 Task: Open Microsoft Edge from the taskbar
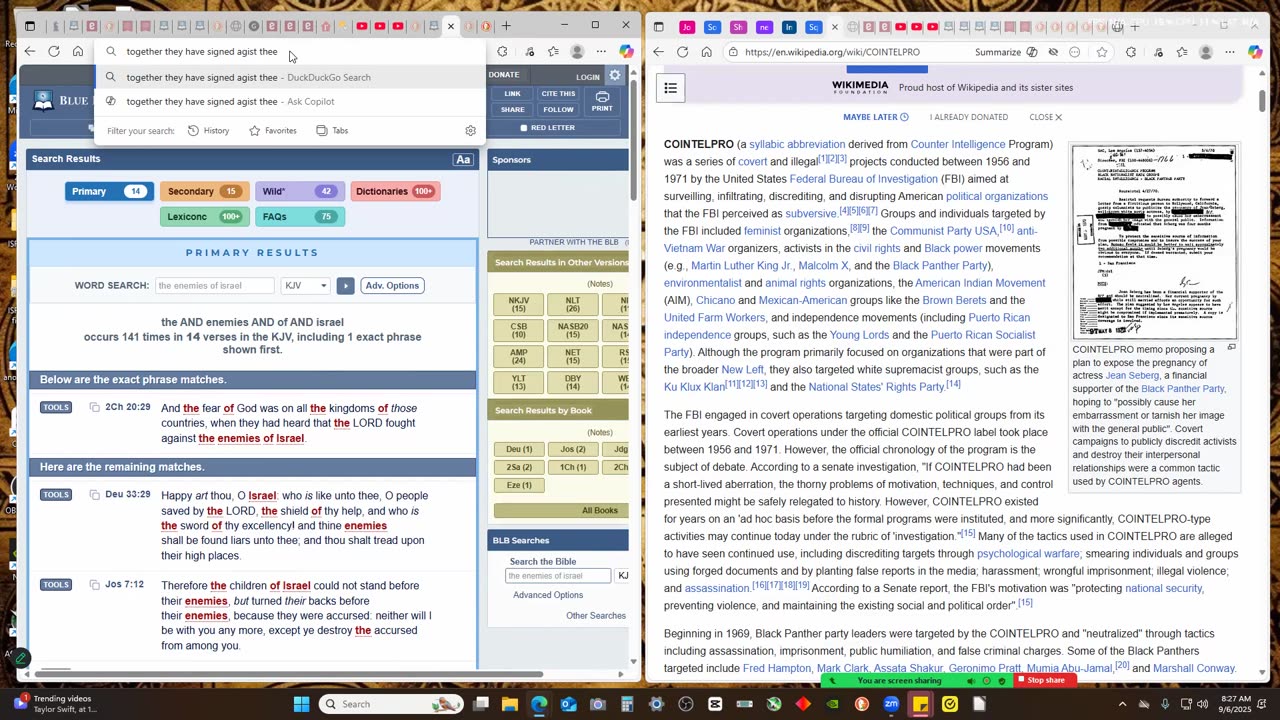click(539, 704)
